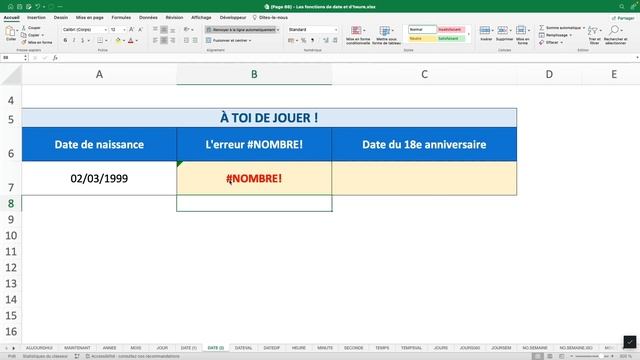The image size is (640, 360).
Task: Toggle italic formatting
Action: point(74,40)
